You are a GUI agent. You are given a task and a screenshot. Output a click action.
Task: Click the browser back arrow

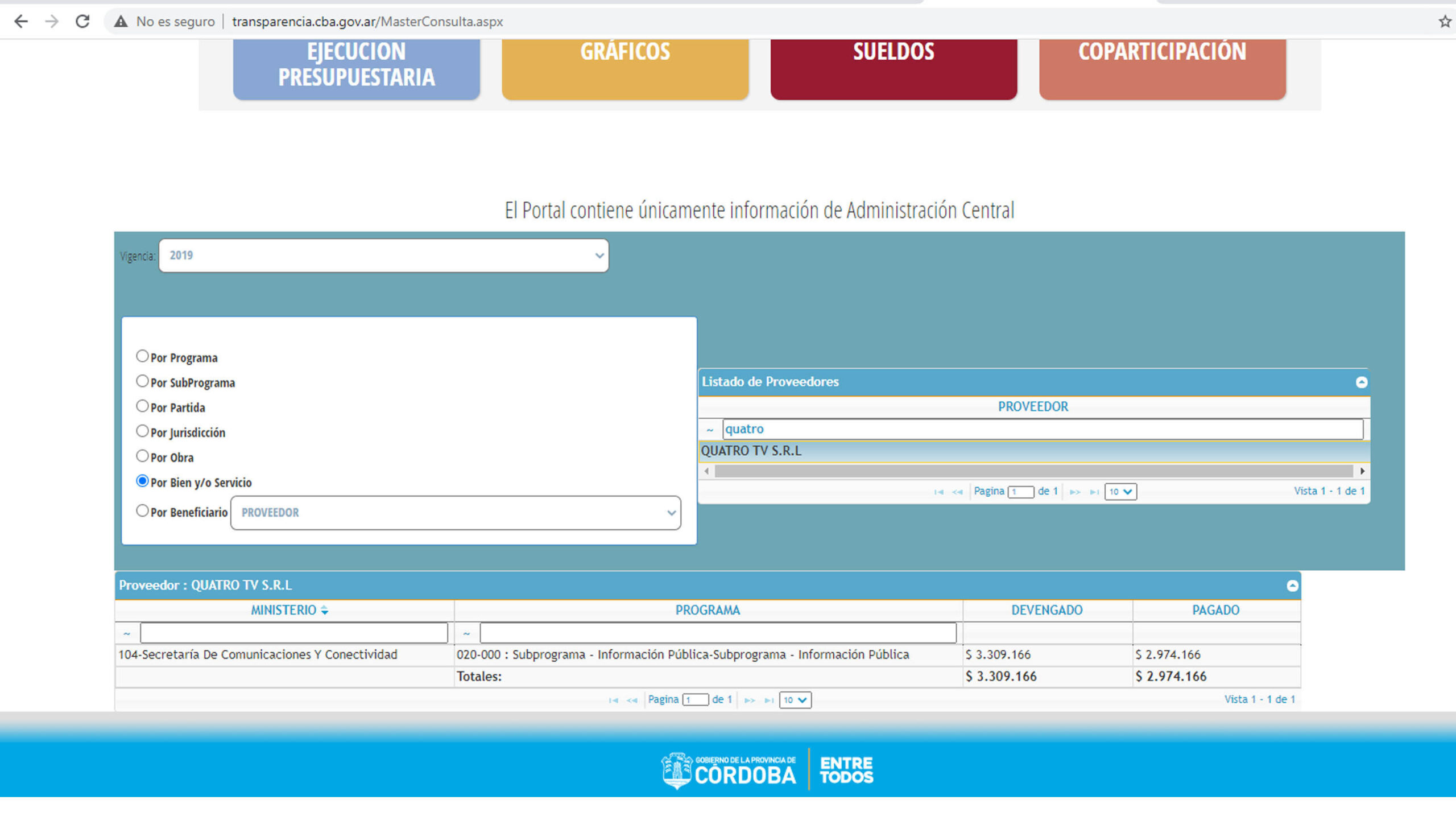(21, 22)
